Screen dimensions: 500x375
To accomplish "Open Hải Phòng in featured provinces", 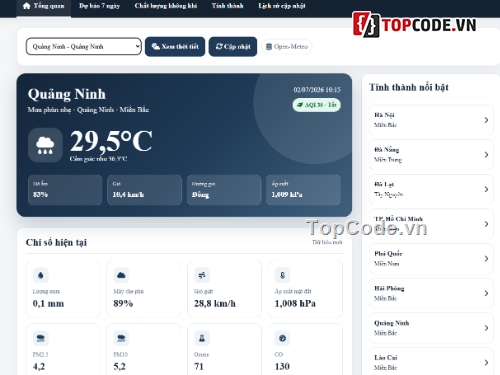I will coord(431,293).
